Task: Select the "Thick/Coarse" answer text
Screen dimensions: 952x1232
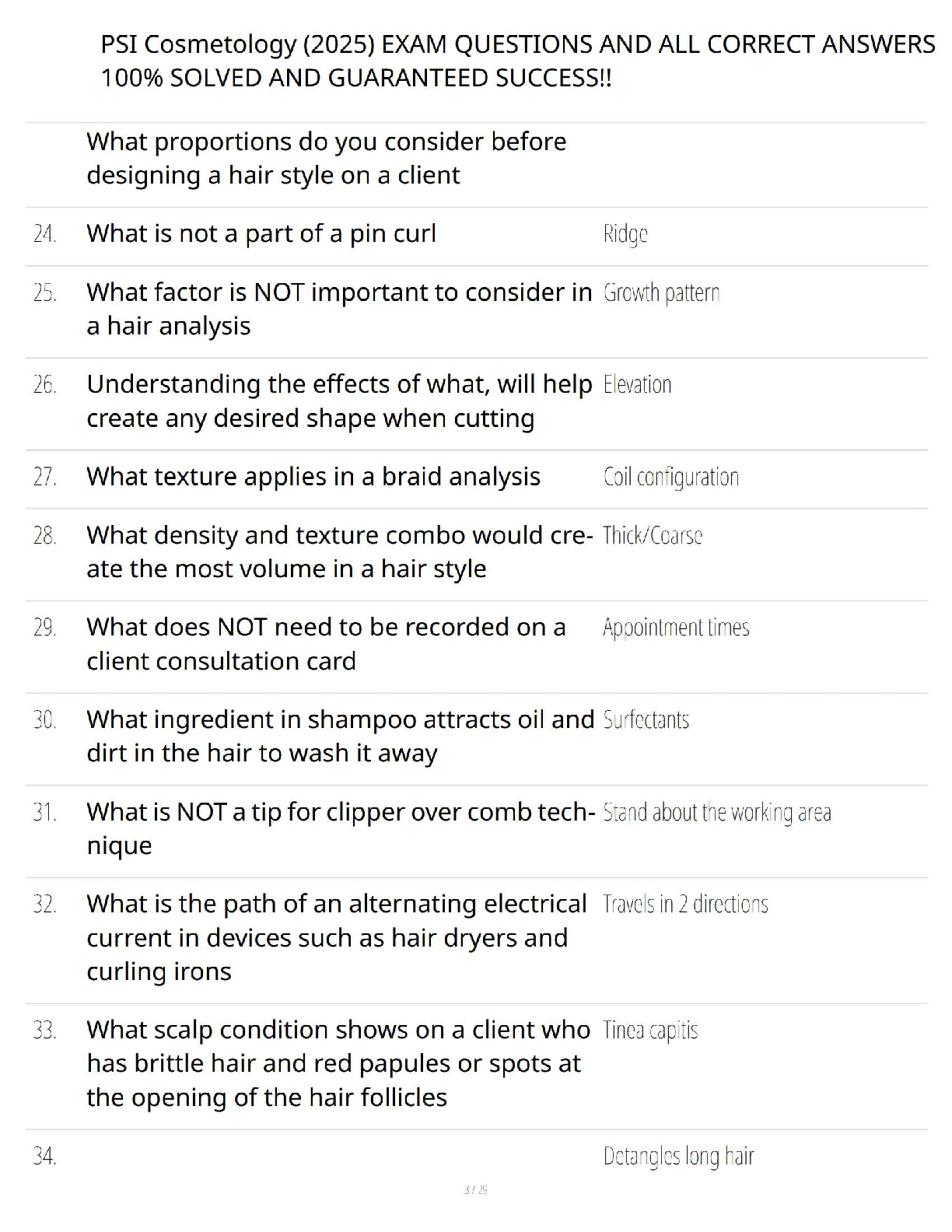Action: 653,536
